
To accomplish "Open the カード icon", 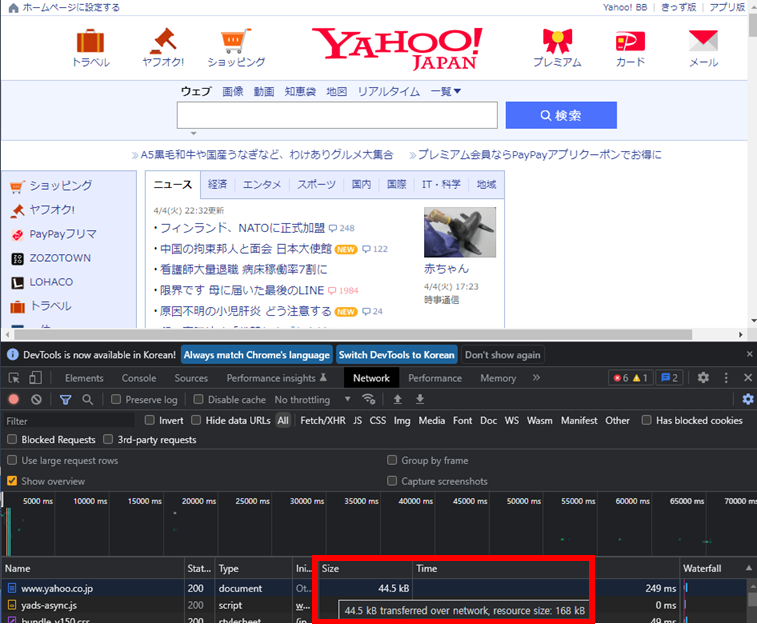I will click(630, 42).
